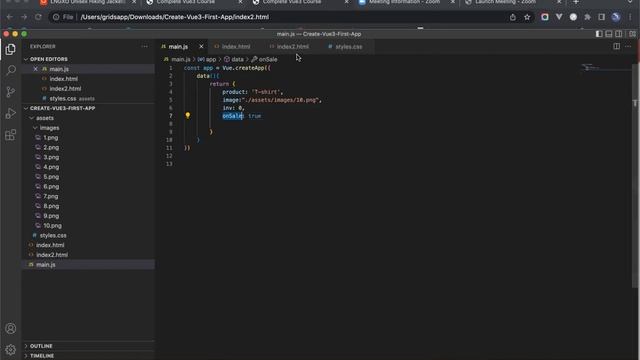Open the Run and Debug view
This screenshot has height=360, width=640.
(x=11, y=113)
